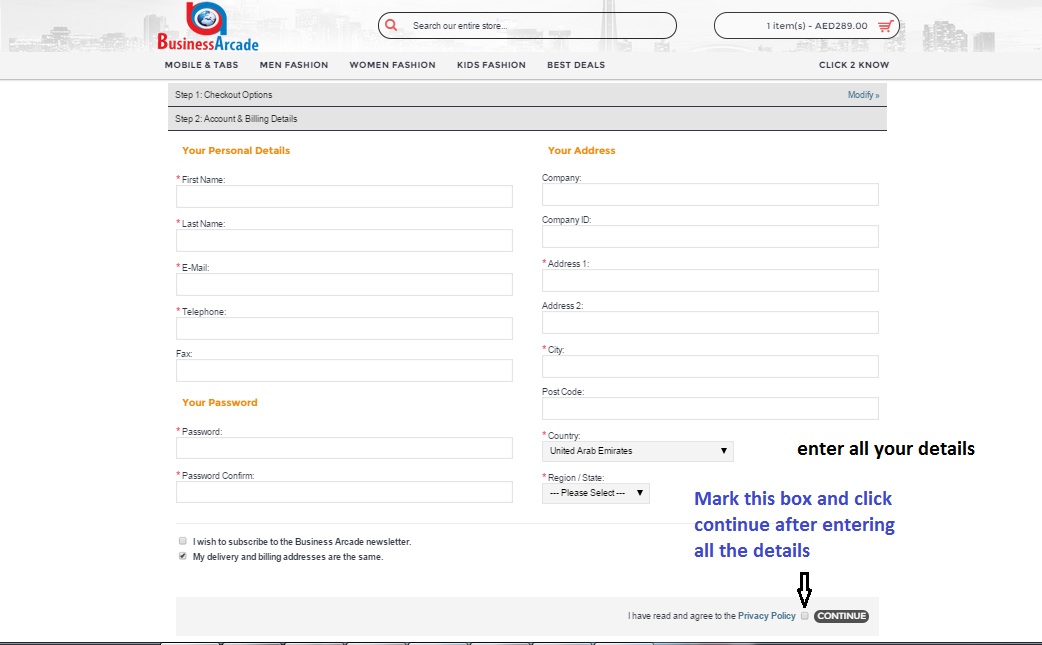Click the Fax field

pos(344,371)
